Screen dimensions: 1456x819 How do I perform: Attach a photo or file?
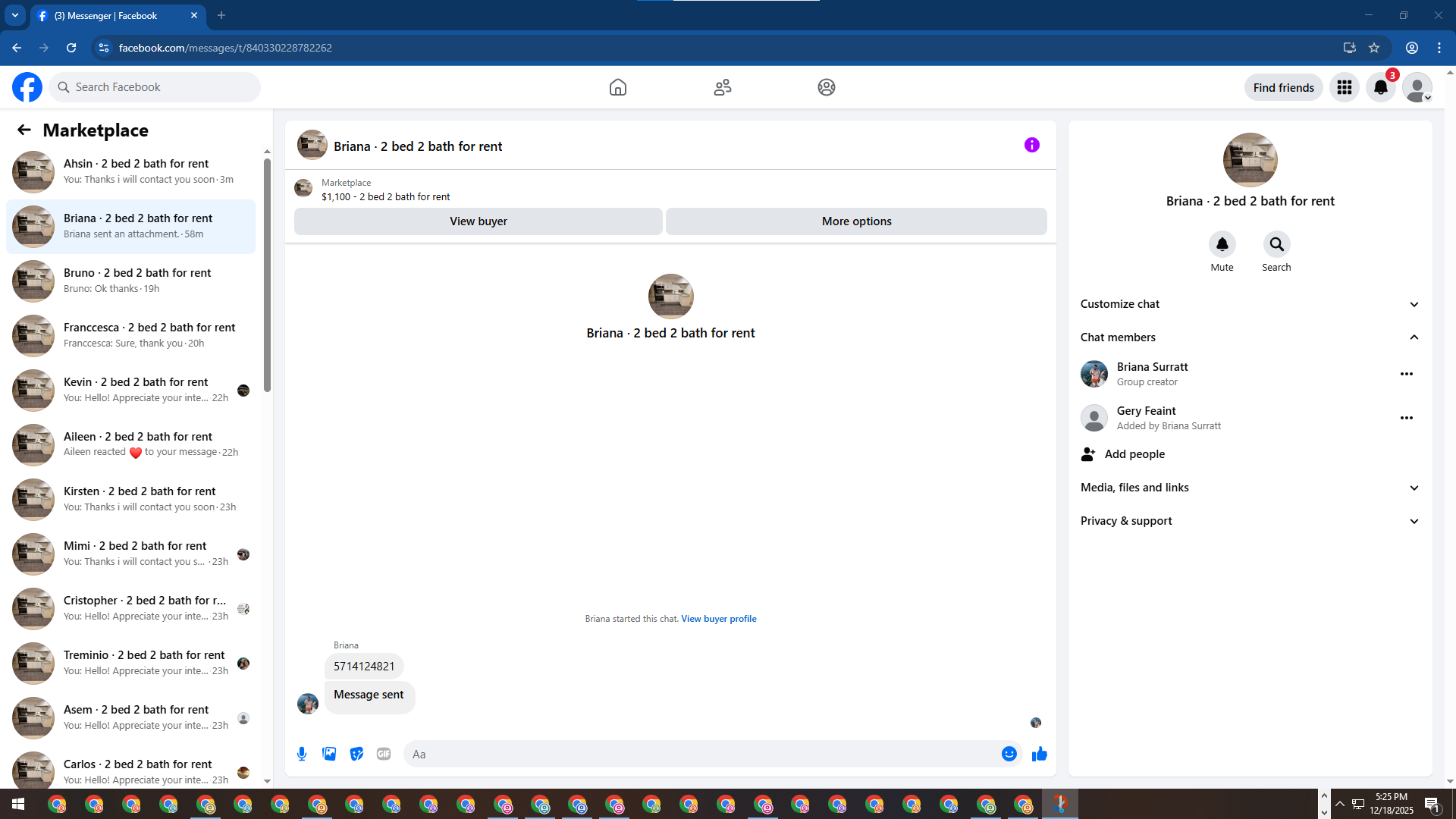pyautogui.click(x=329, y=754)
